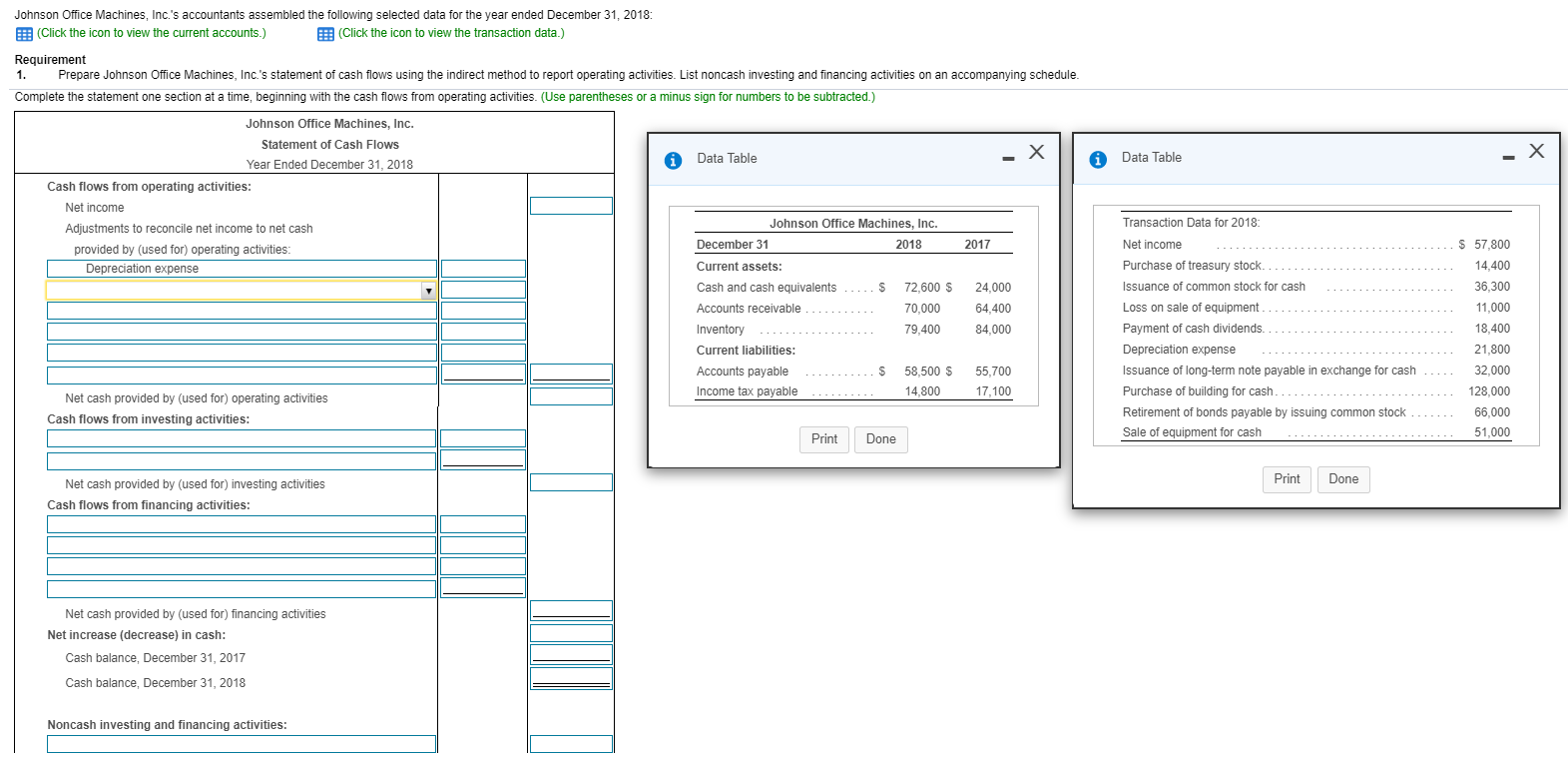The height and width of the screenshot is (760, 1568).
Task: Open the current accounts table icon
Action: (24, 34)
